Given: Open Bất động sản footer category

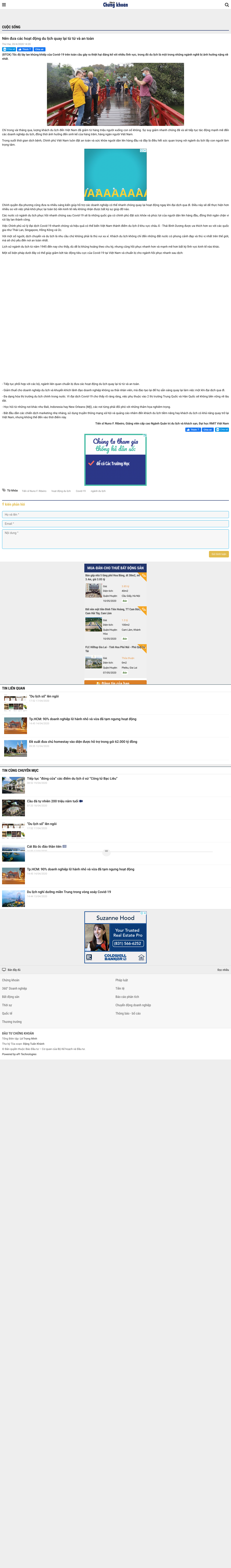Looking at the screenshot, I should pos(11,997).
